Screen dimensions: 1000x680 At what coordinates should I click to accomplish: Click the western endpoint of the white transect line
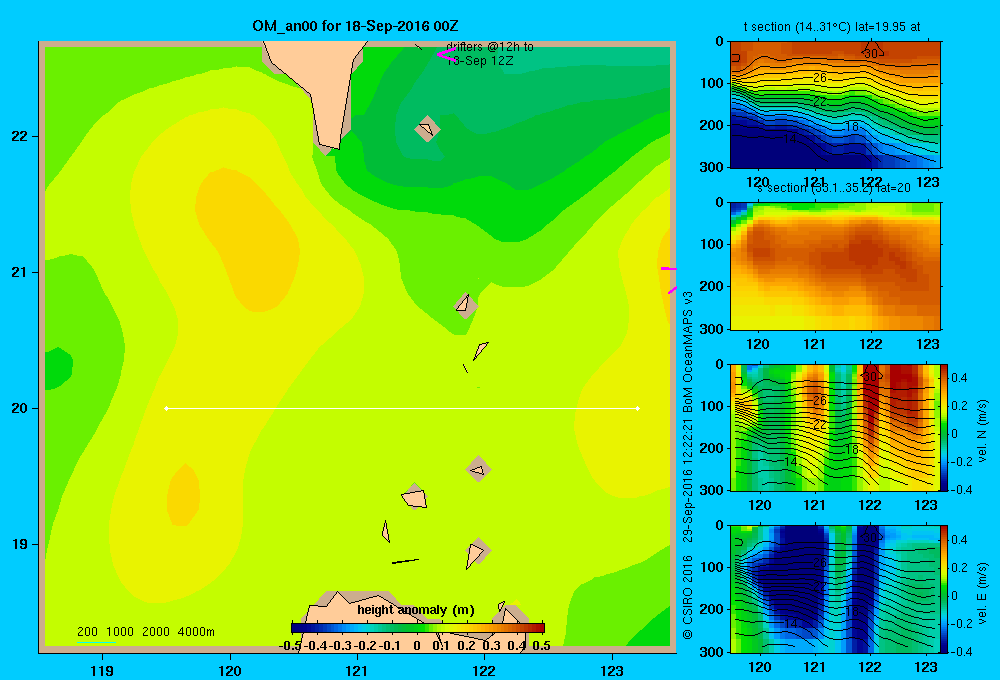[x=166, y=408]
